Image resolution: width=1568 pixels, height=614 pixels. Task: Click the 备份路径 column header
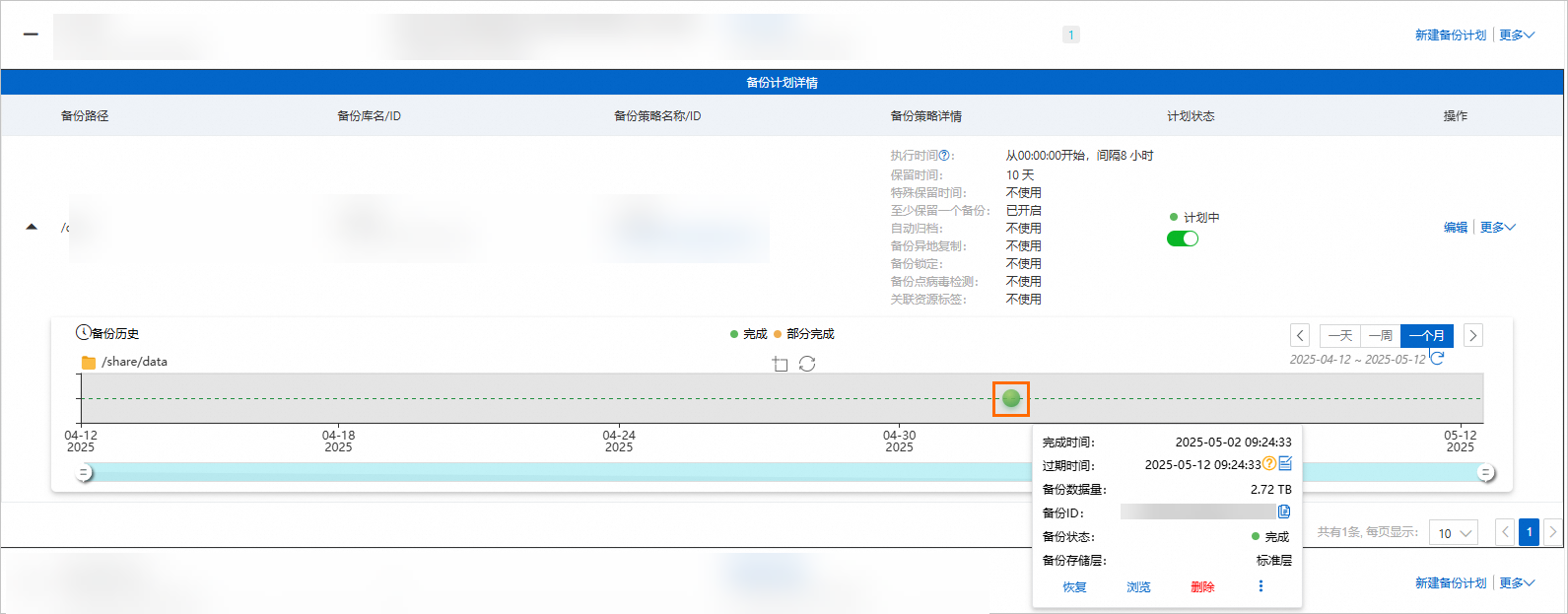pos(85,115)
